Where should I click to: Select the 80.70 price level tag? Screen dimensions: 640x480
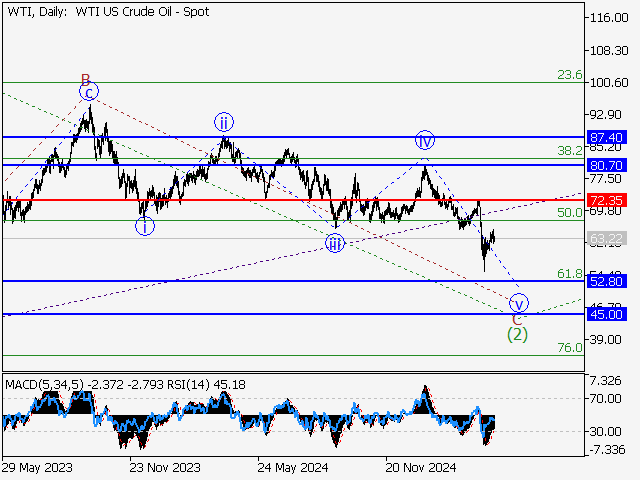(x=607, y=165)
